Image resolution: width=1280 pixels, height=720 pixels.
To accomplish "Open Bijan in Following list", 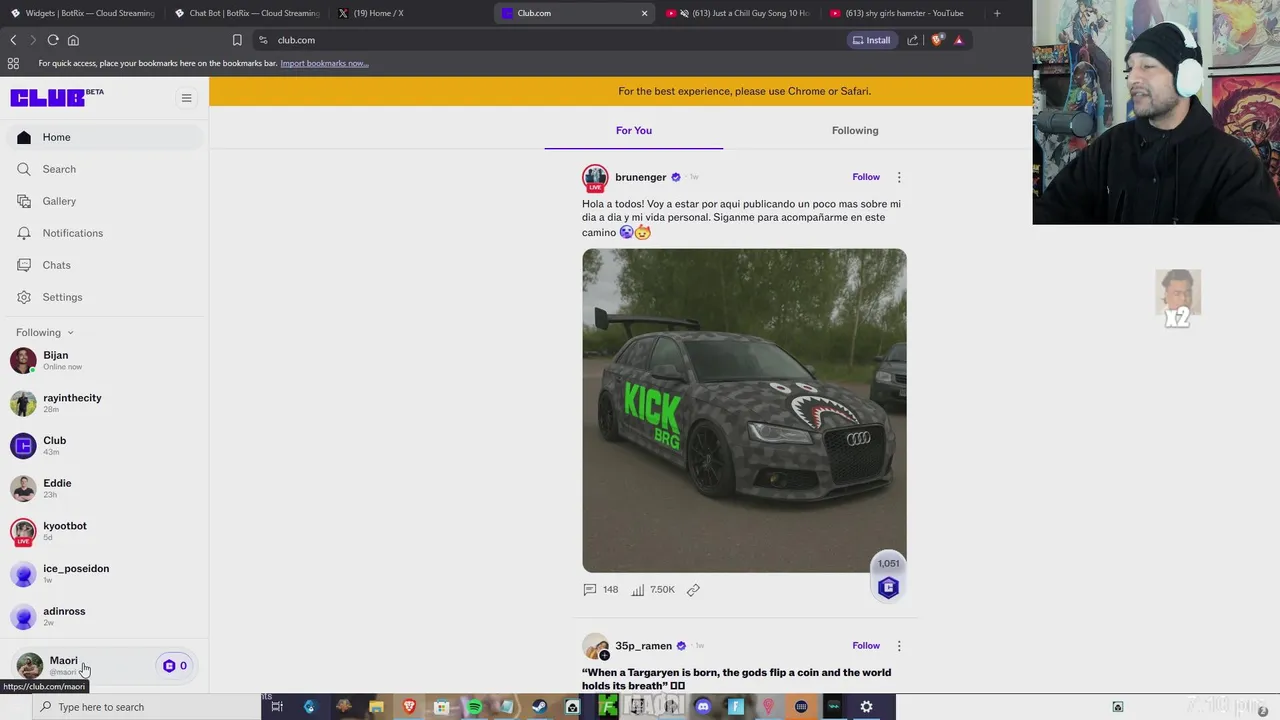I will [104, 360].
